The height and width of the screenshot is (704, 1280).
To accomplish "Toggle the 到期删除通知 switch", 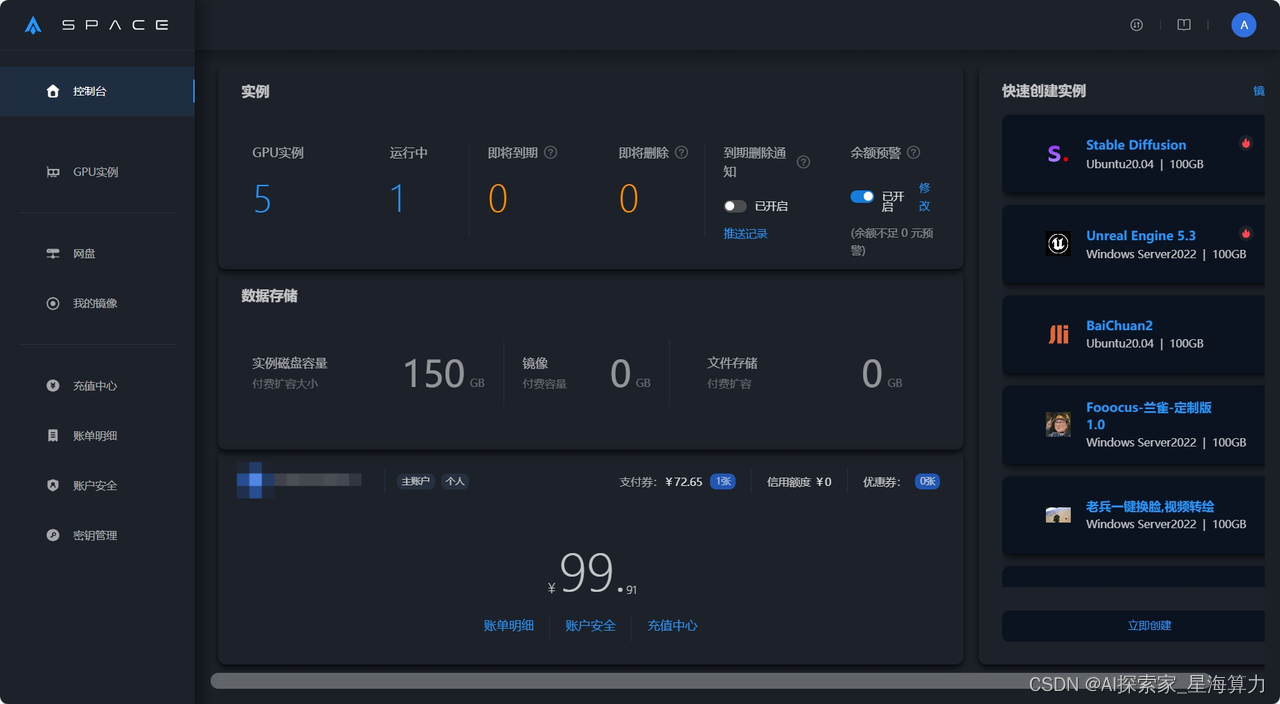I will pyautogui.click(x=735, y=206).
